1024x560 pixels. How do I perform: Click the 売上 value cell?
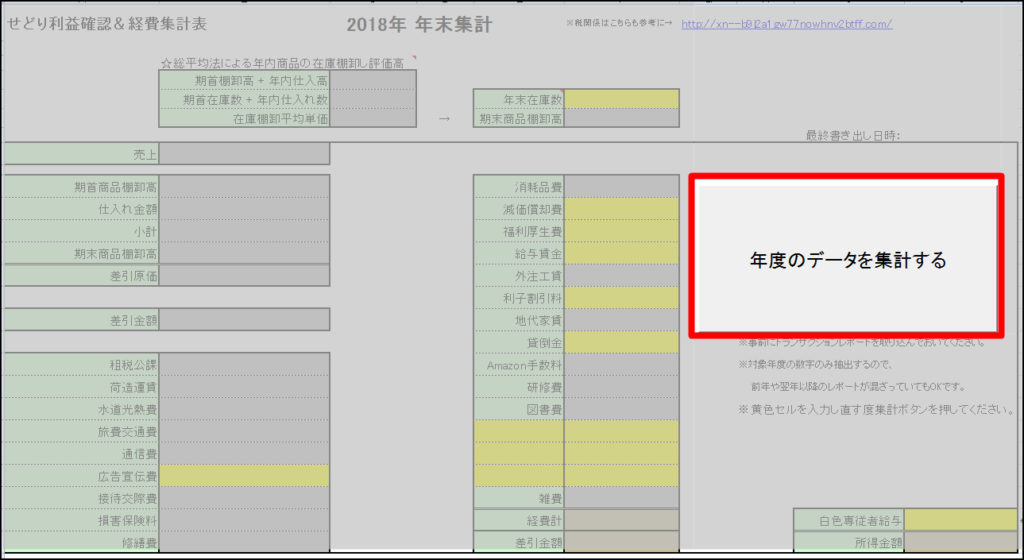coord(244,154)
